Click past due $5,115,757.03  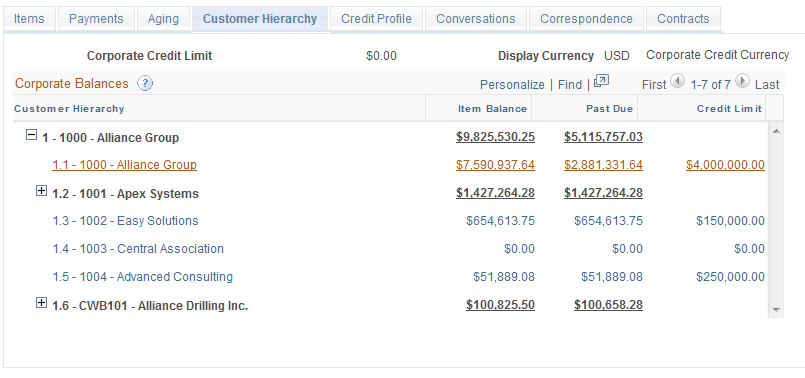pyautogui.click(x=603, y=137)
